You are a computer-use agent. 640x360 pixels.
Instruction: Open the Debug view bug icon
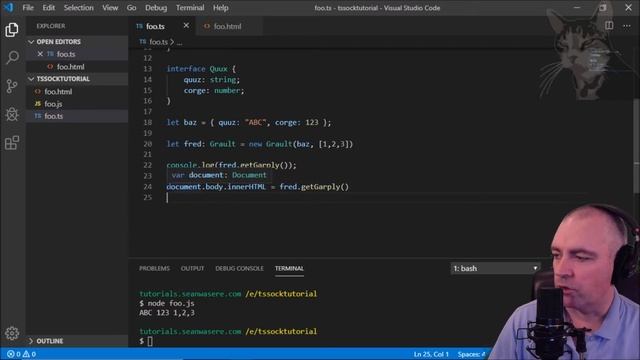click(12, 114)
